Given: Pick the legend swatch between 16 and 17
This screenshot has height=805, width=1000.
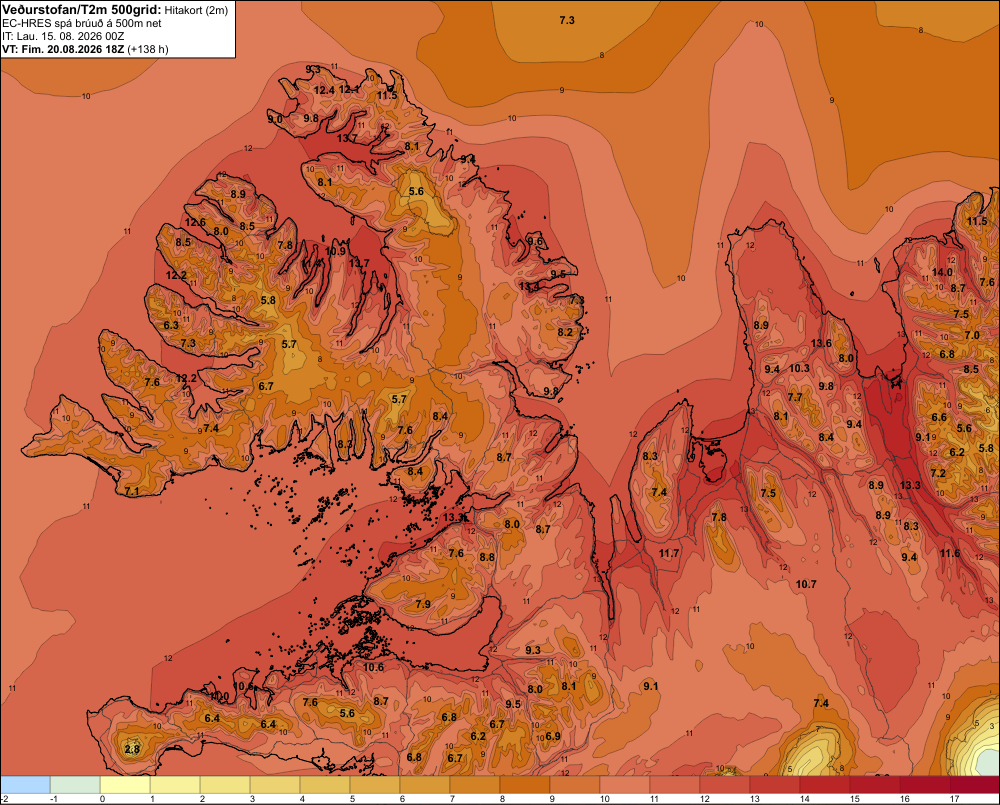Looking at the screenshot, I should (x=925, y=784).
